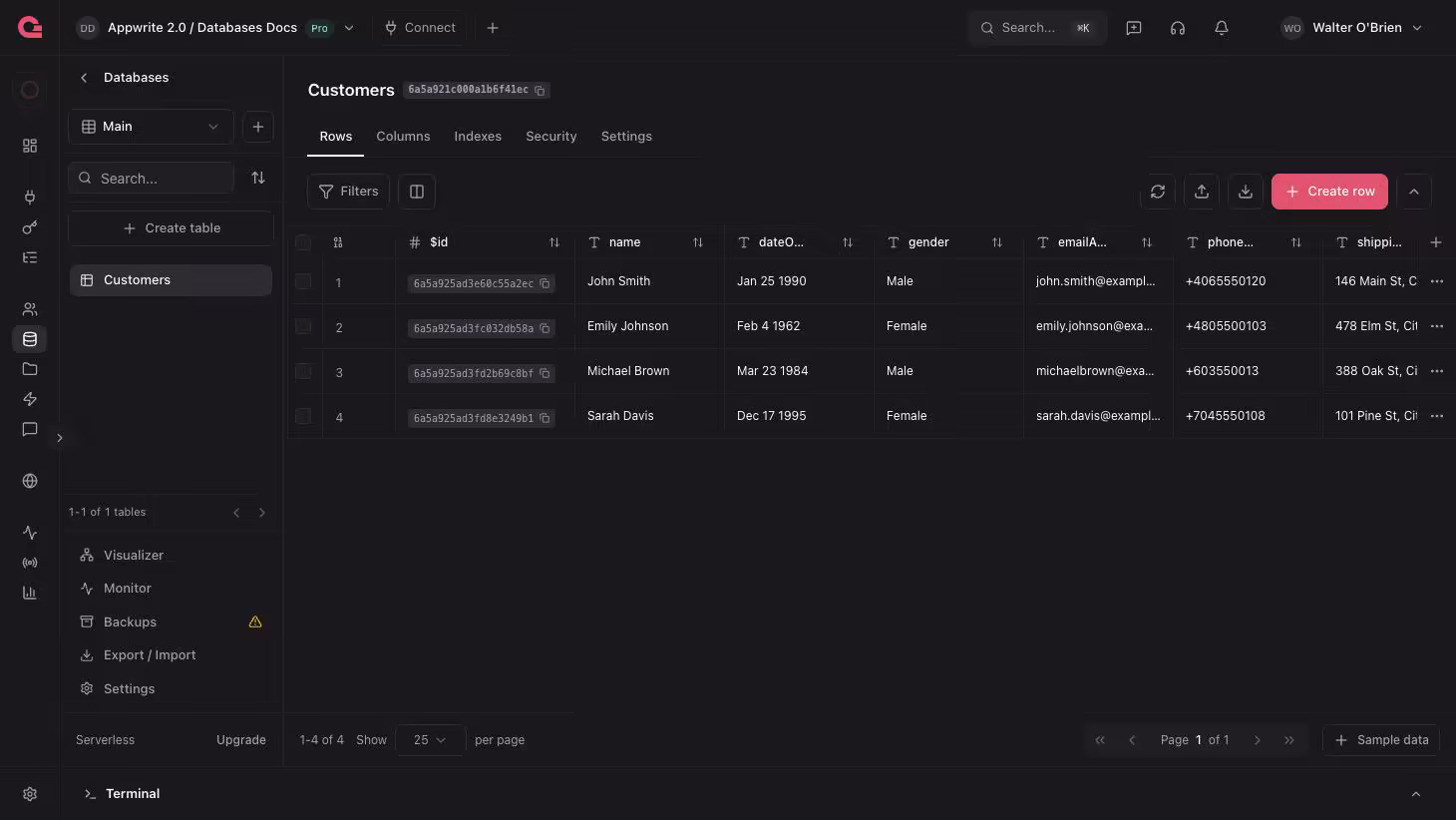
Task: Copy the Customers table ID
Action: [540, 90]
